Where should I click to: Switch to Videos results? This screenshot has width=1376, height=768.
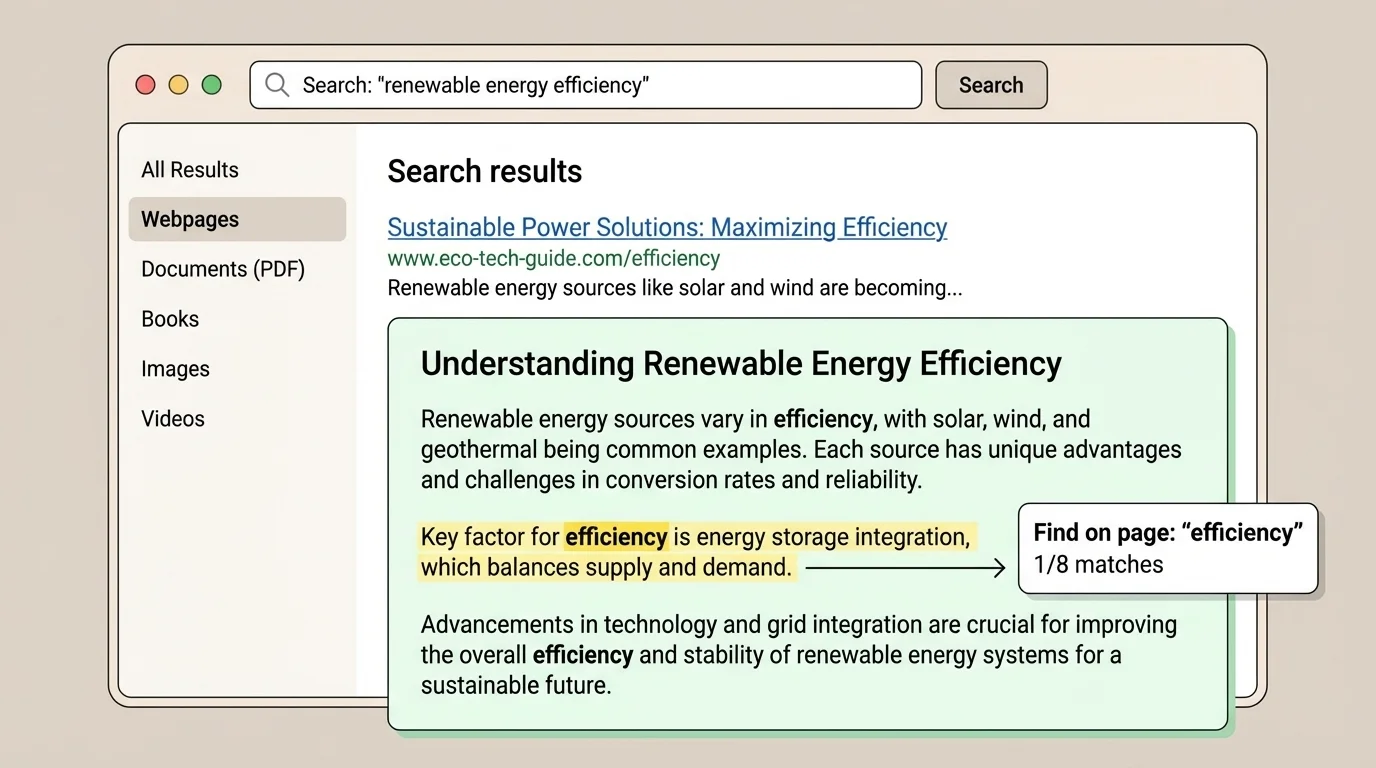173,419
